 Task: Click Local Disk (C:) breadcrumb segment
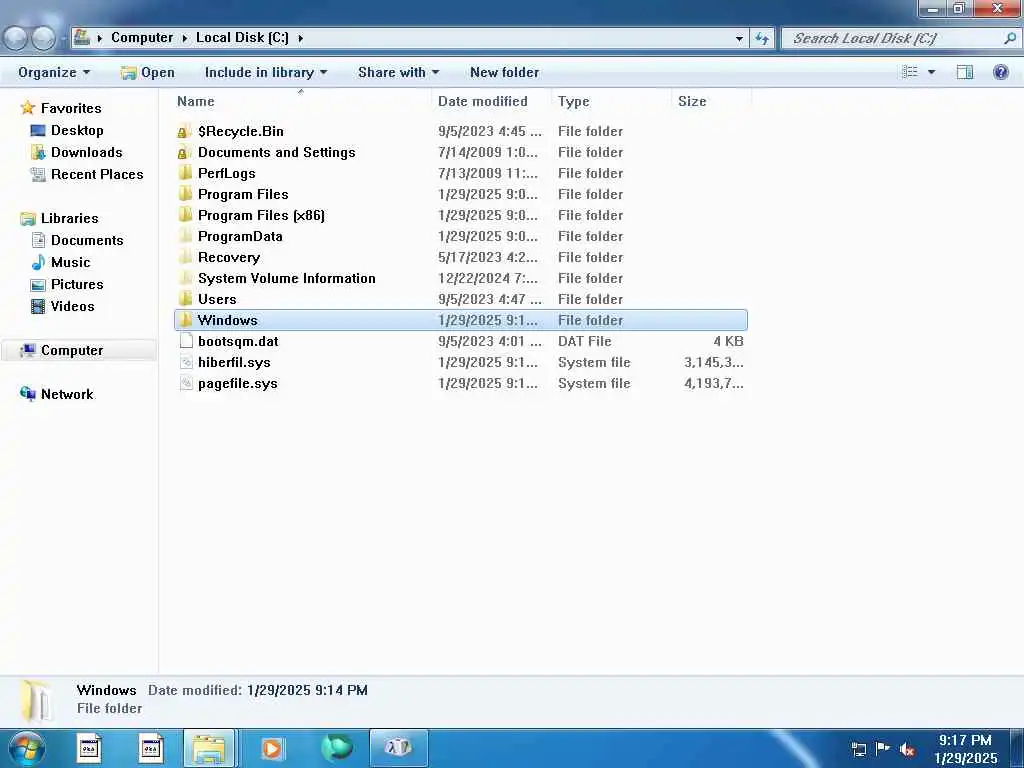(x=242, y=38)
